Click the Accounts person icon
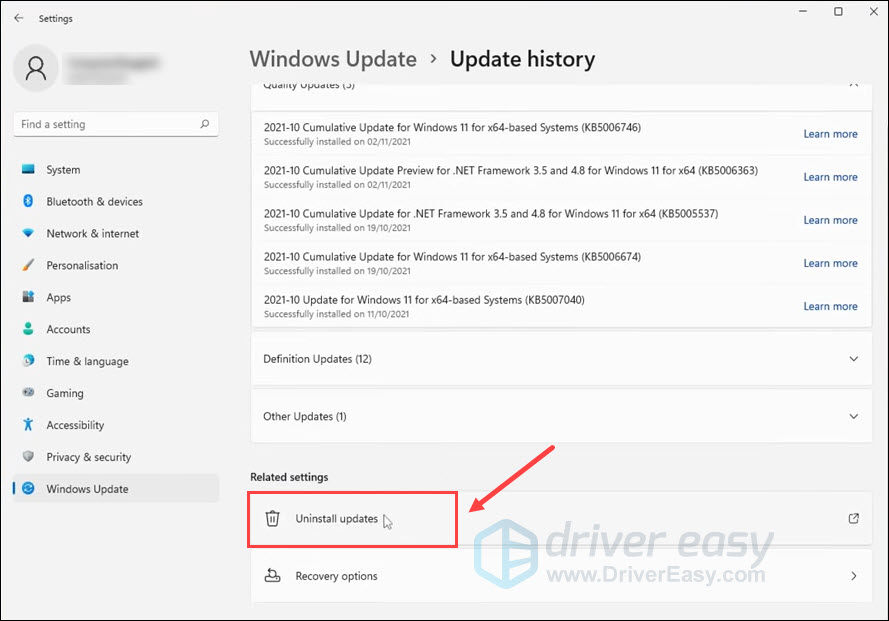This screenshot has width=889, height=621. click(28, 329)
